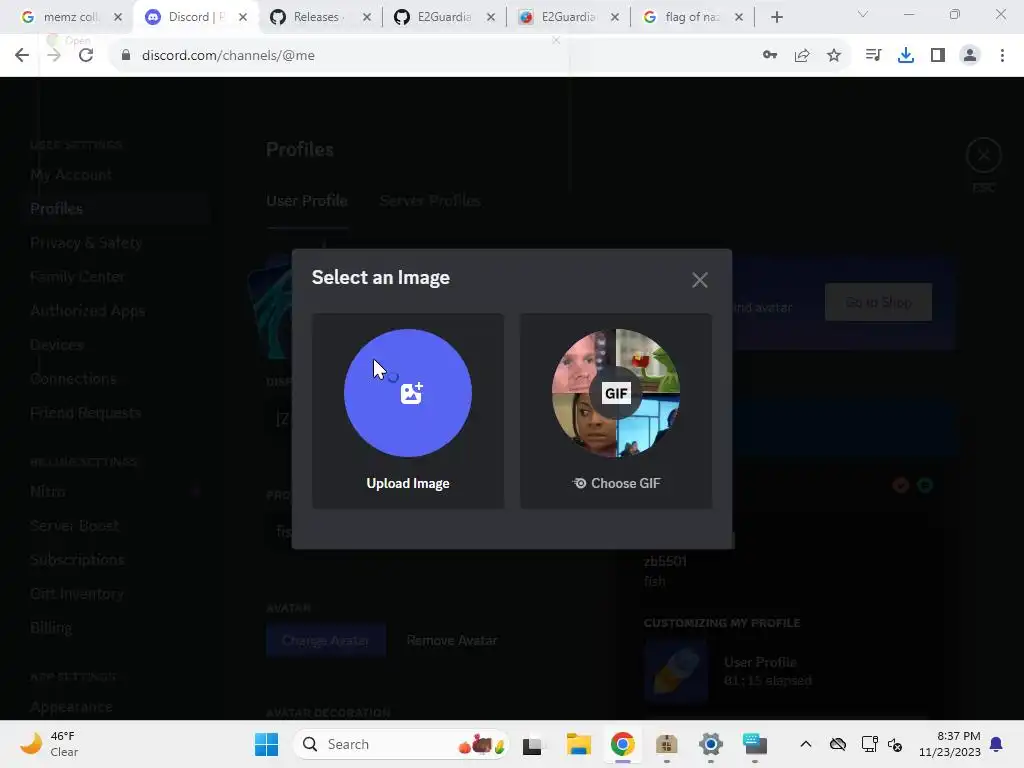This screenshot has width=1024, height=768.
Task: Click the Upload Image circle icon
Action: (x=408, y=392)
